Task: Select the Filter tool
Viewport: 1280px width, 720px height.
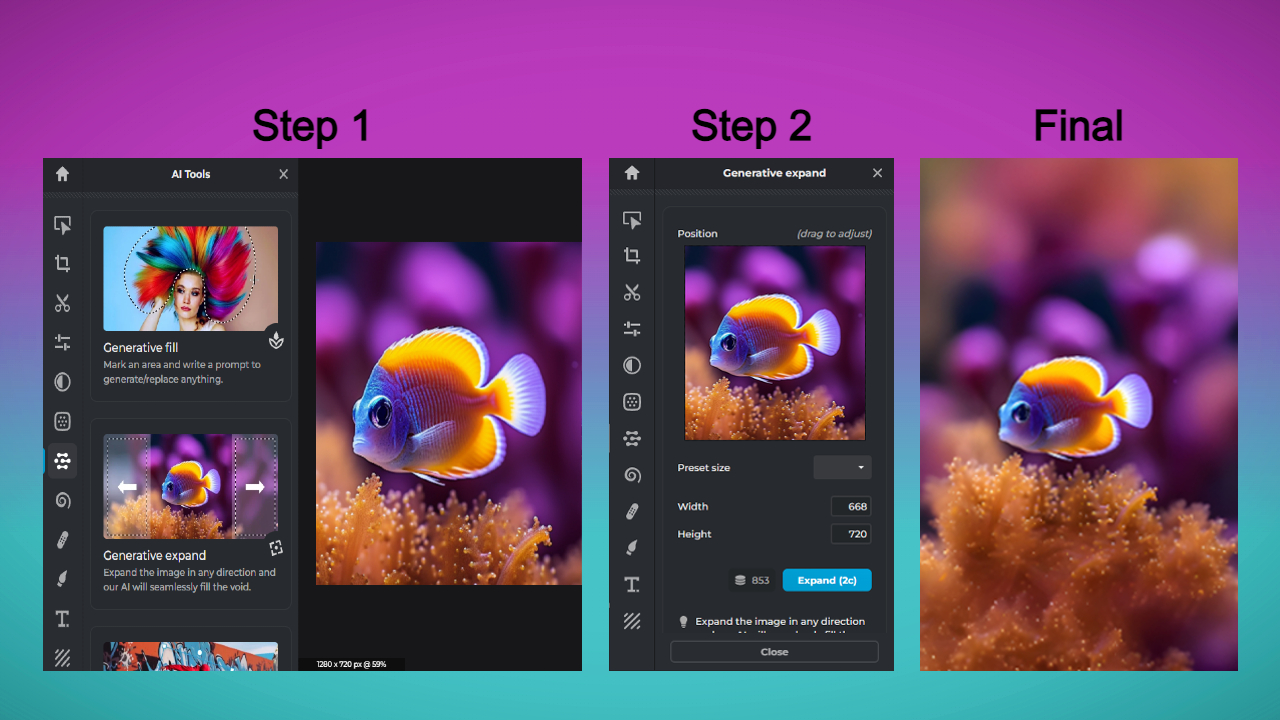Action: pyautogui.click(x=62, y=381)
